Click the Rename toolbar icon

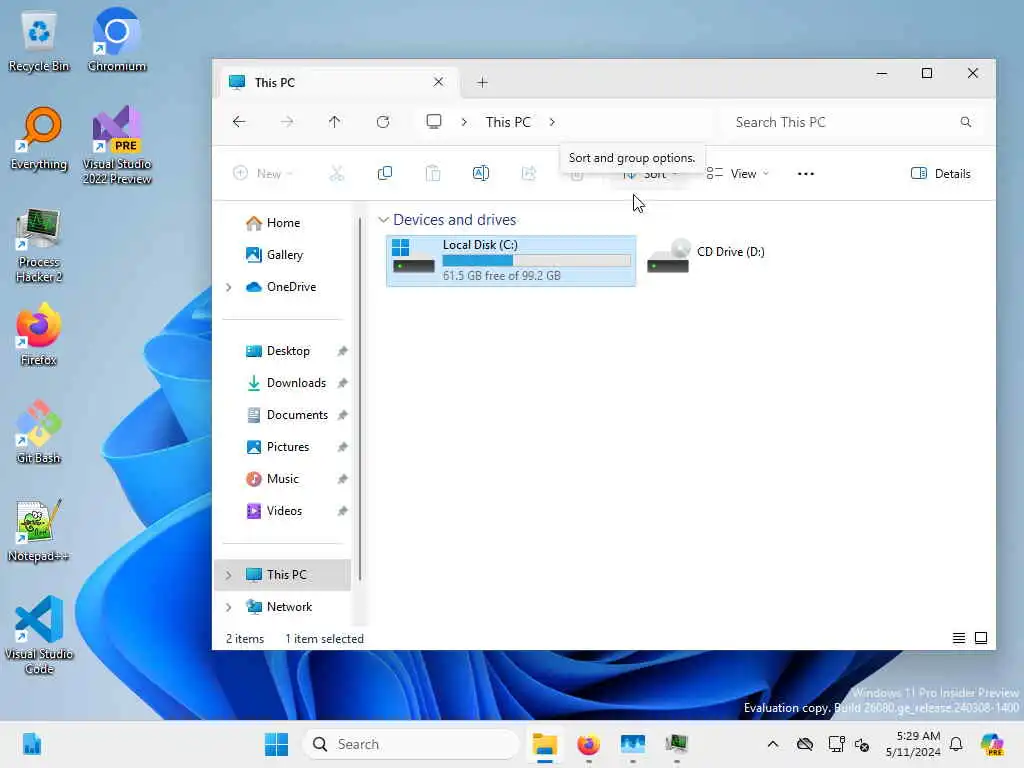[x=481, y=173]
